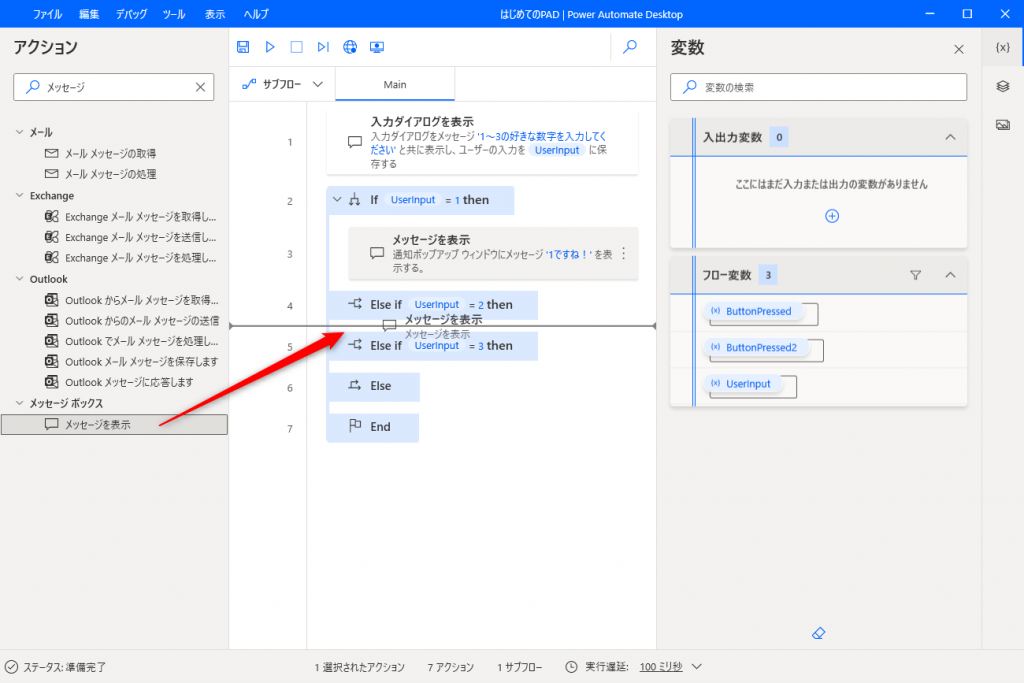Select the Else if UserInput = 3 step

432,346
